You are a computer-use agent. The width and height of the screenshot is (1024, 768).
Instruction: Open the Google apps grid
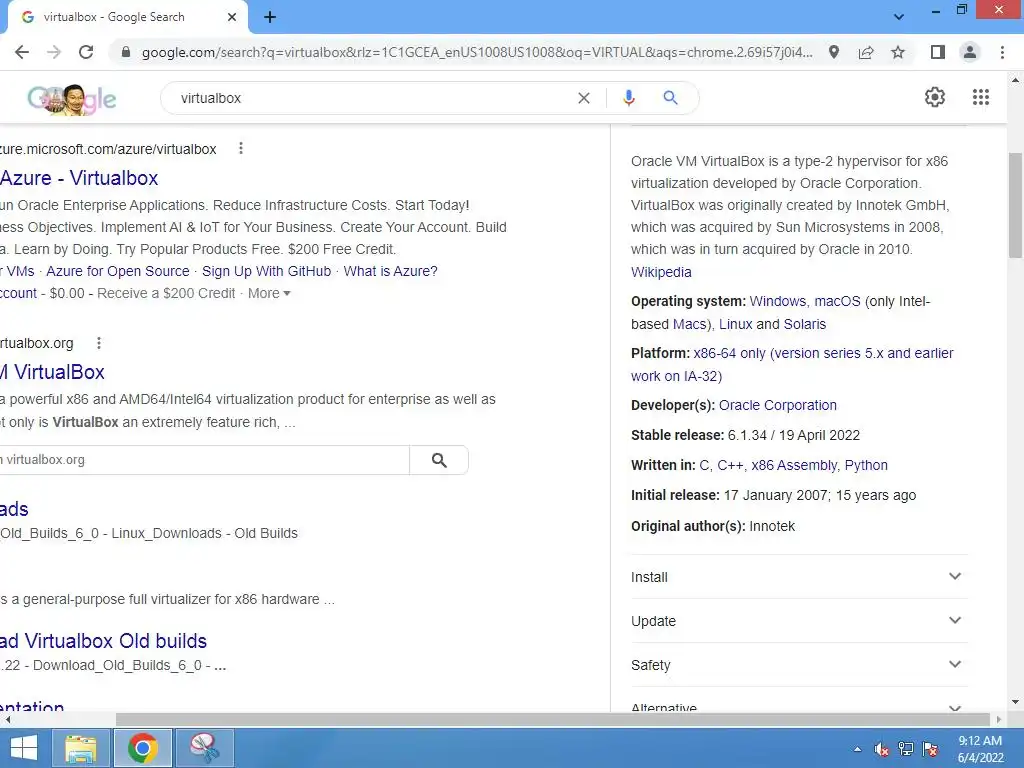pos(980,97)
